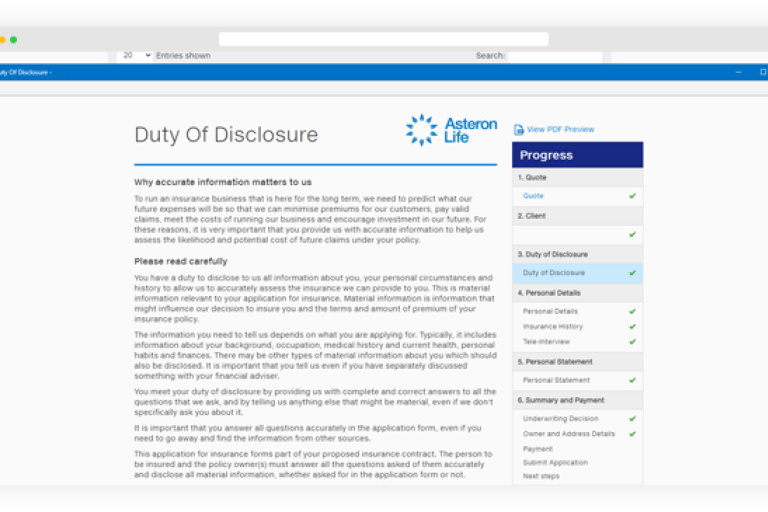Image resolution: width=768 pixels, height=512 pixels.
Task: Go to Submit Application step
Action: pyautogui.click(x=555, y=463)
